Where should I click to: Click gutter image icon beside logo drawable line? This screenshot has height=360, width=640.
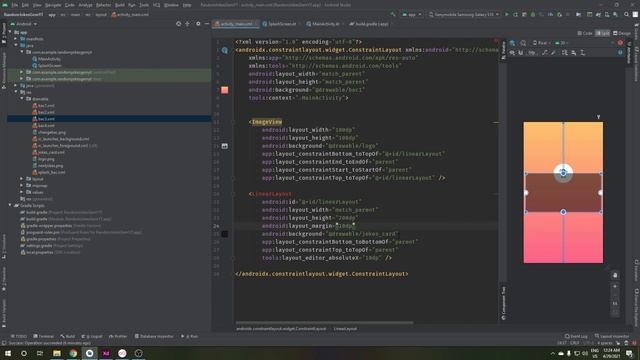[x=224, y=146]
